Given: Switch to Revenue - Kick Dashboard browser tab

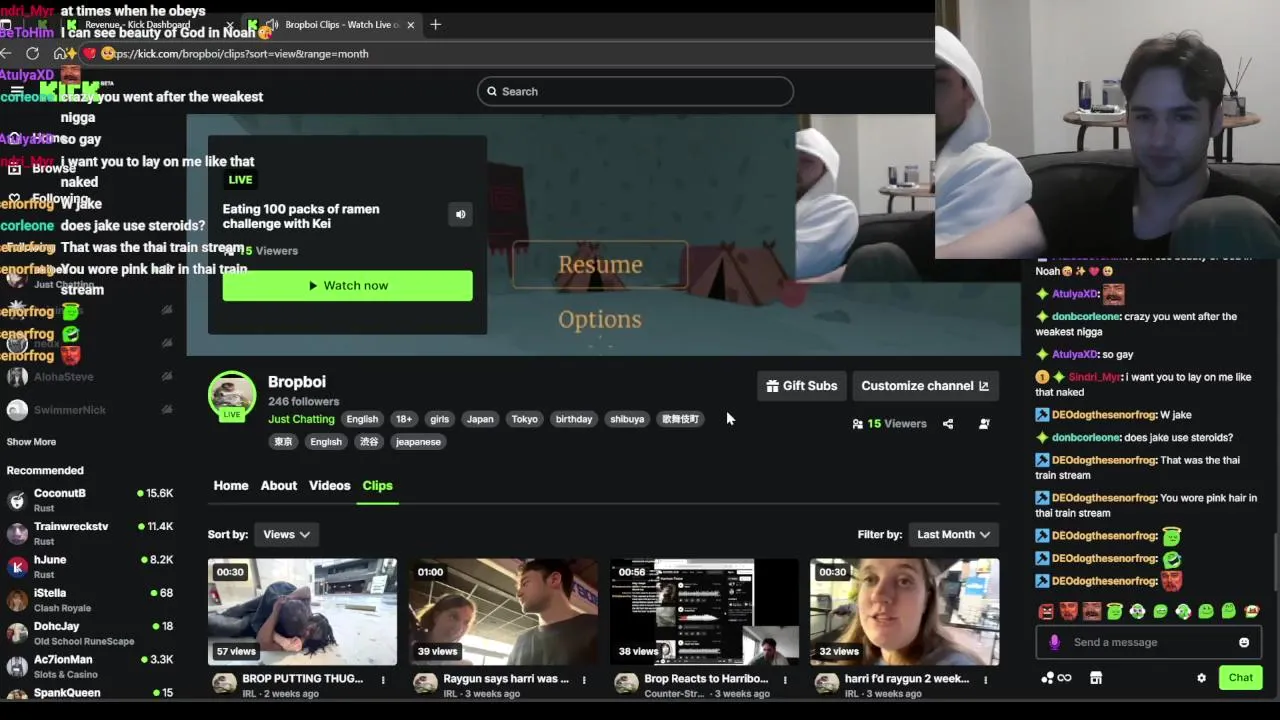Looking at the screenshot, I should tap(137, 24).
